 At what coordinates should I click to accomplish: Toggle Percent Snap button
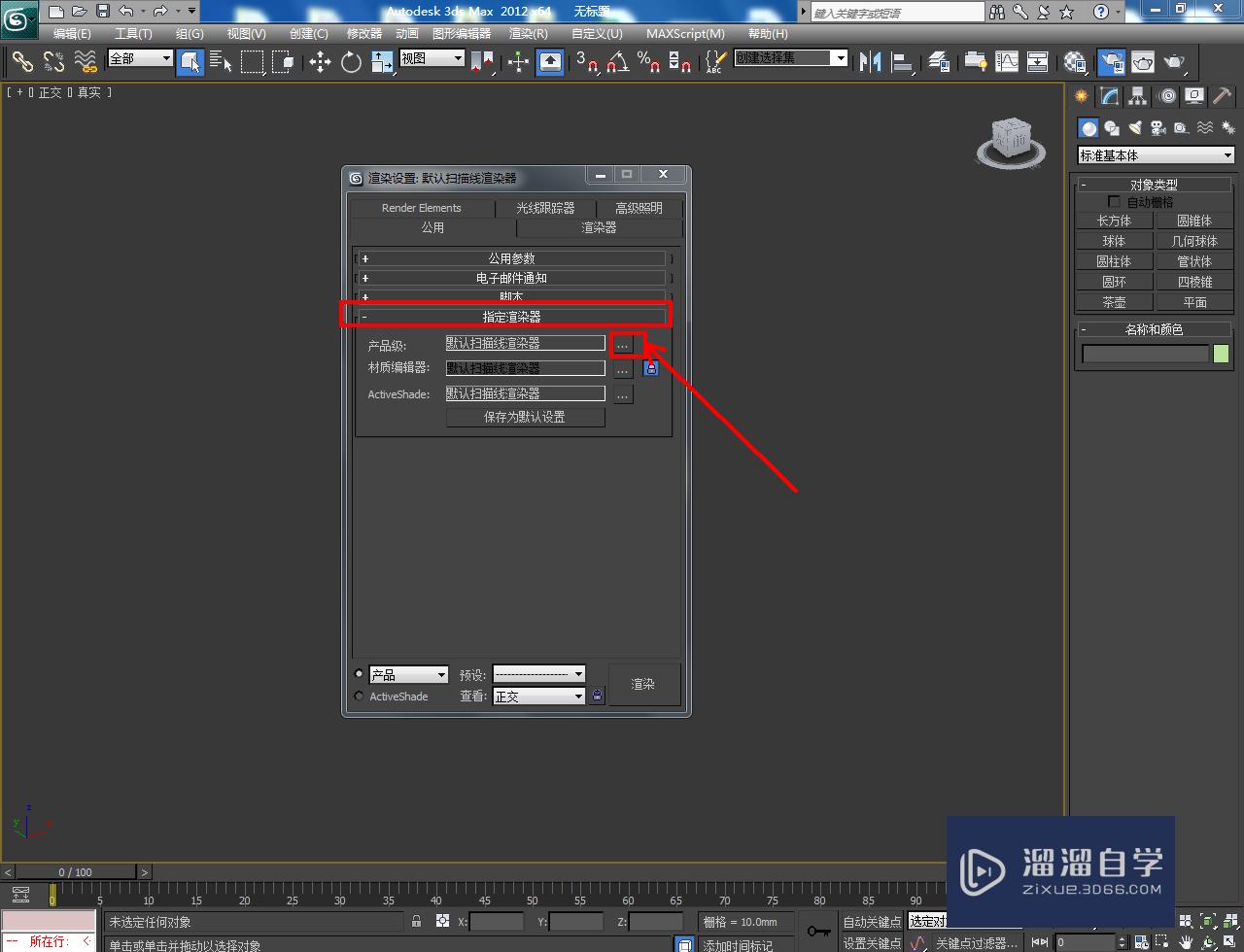click(x=648, y=62)
